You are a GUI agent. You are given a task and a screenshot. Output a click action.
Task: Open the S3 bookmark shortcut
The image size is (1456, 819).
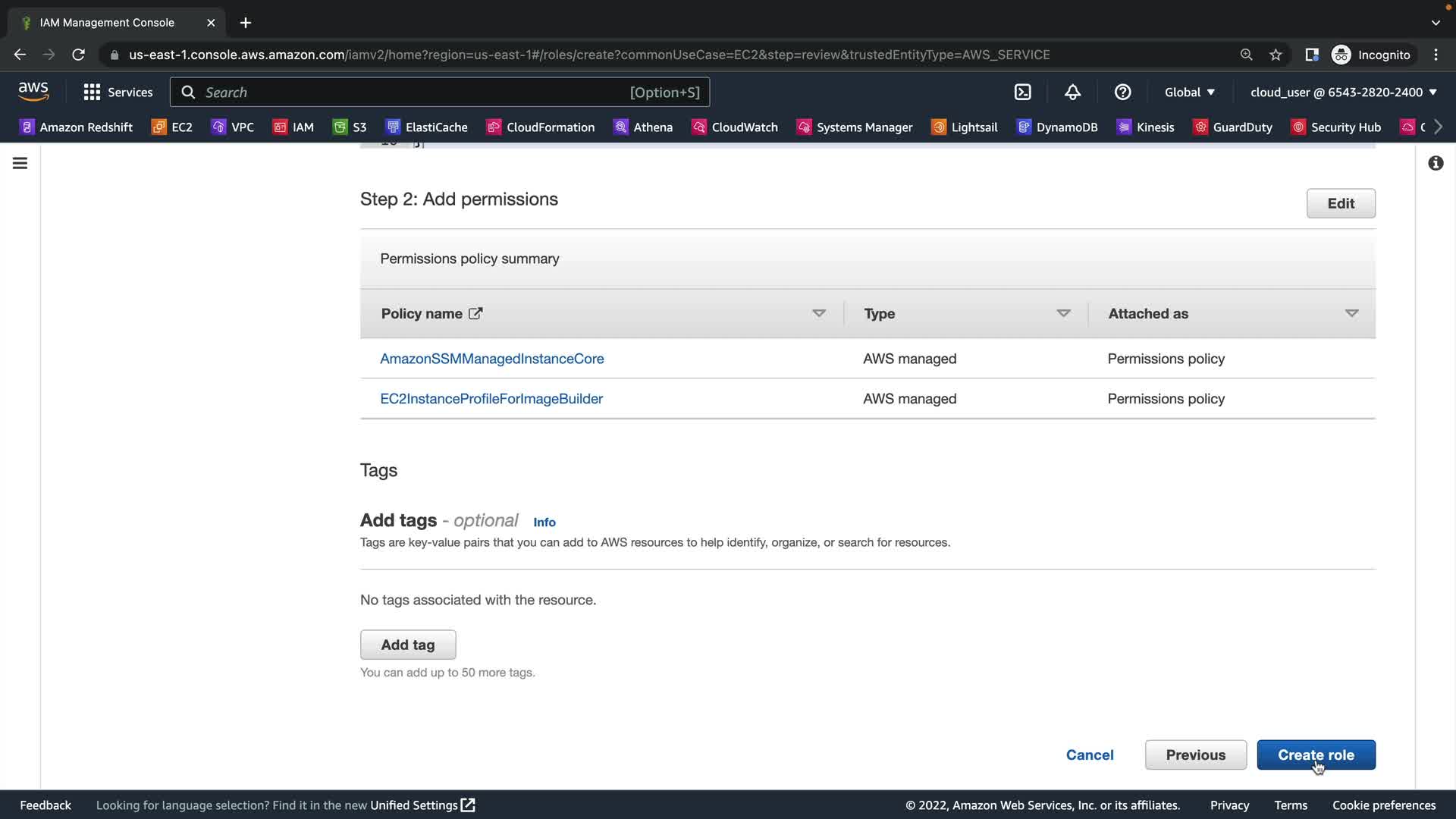pyautogui.click(x=350, y=127)
